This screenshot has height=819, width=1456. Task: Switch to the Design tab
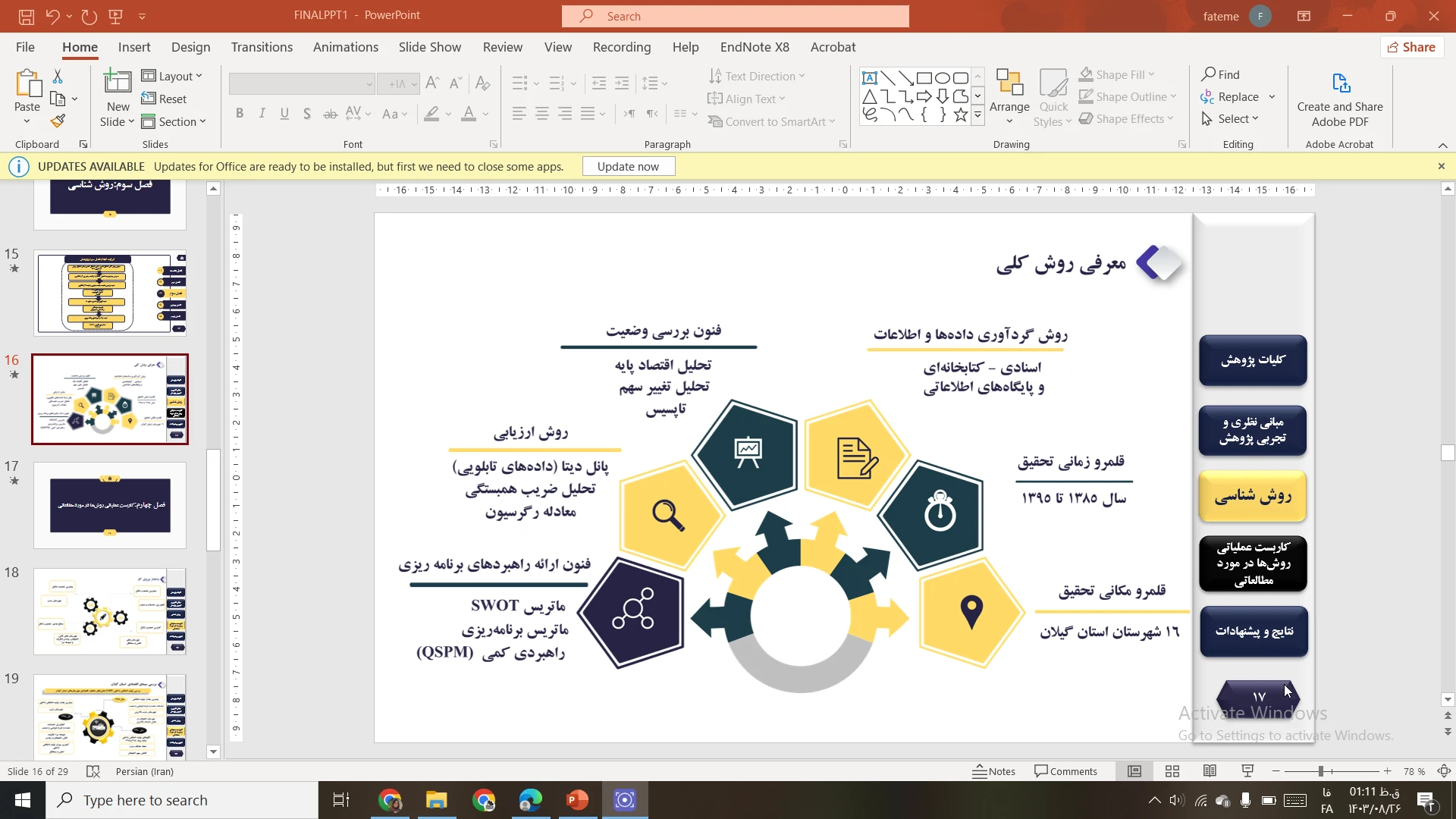(190, 47)
